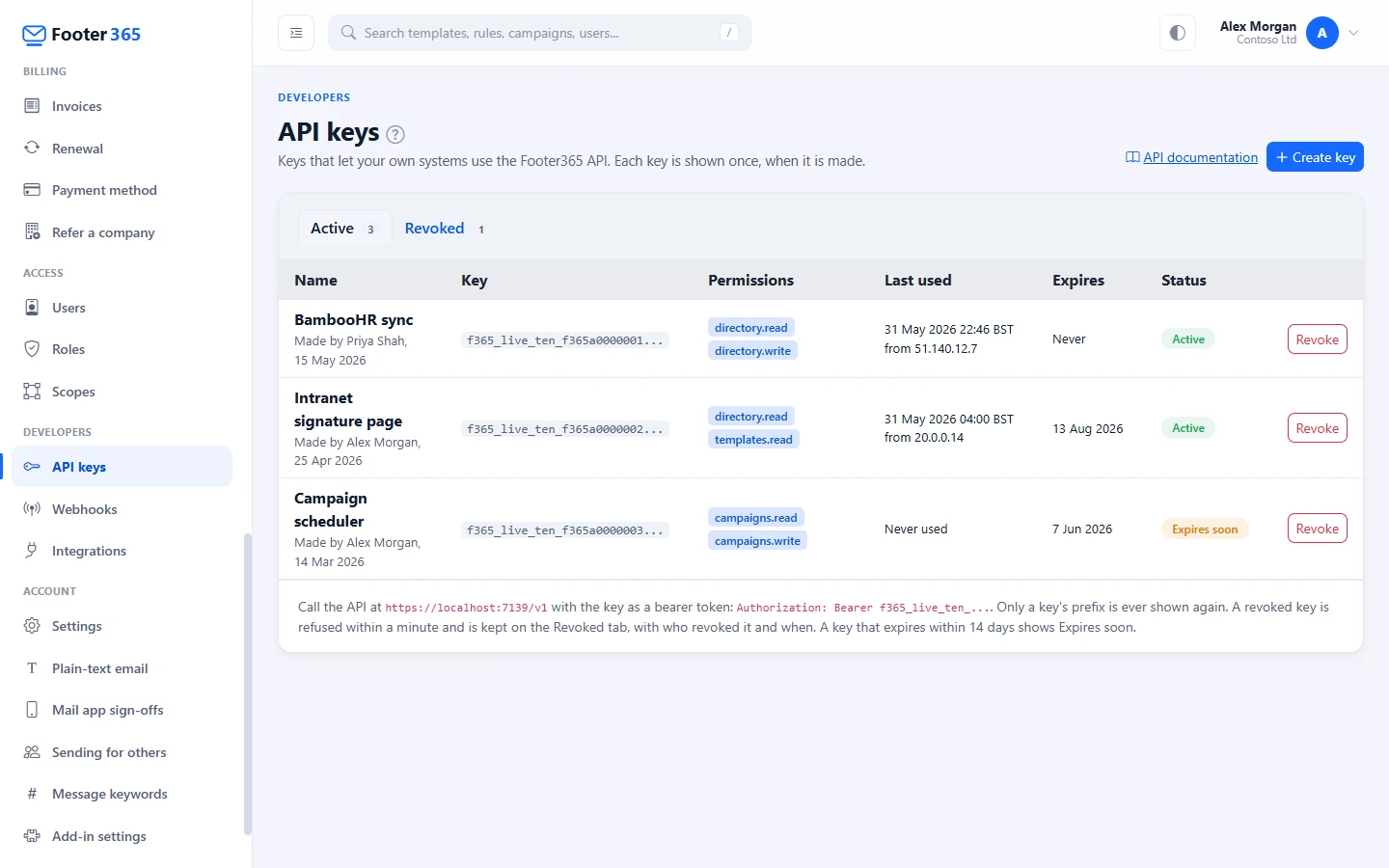Open the Users page
Image resolution: width=1389 pixels, height=868 pixels.
coord(122,308)
